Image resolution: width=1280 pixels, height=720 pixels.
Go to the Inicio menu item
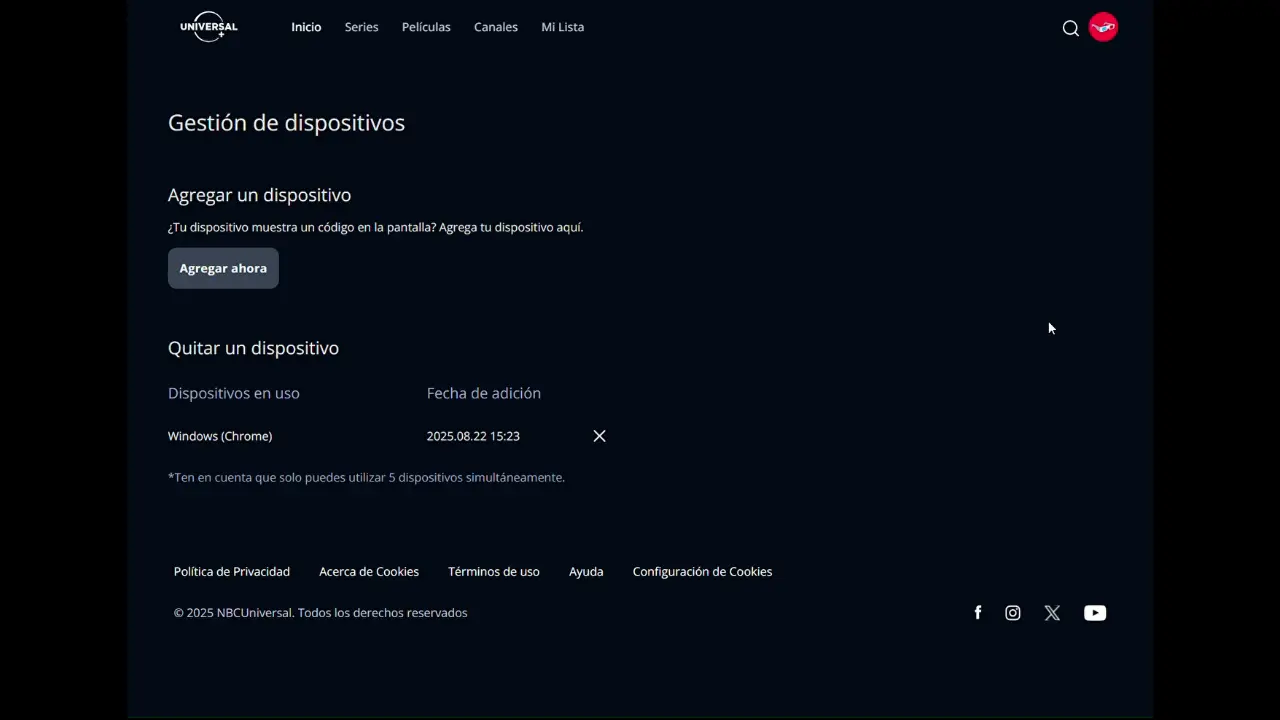(306, 27)
